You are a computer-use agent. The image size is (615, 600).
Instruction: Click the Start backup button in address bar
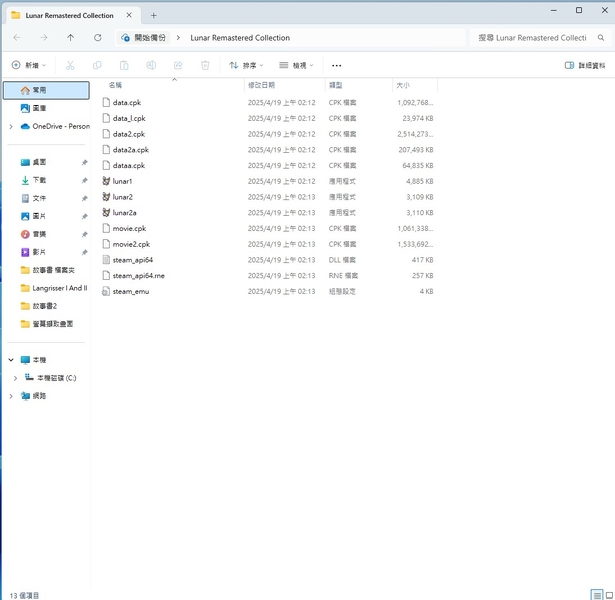(x=143, y=38)
